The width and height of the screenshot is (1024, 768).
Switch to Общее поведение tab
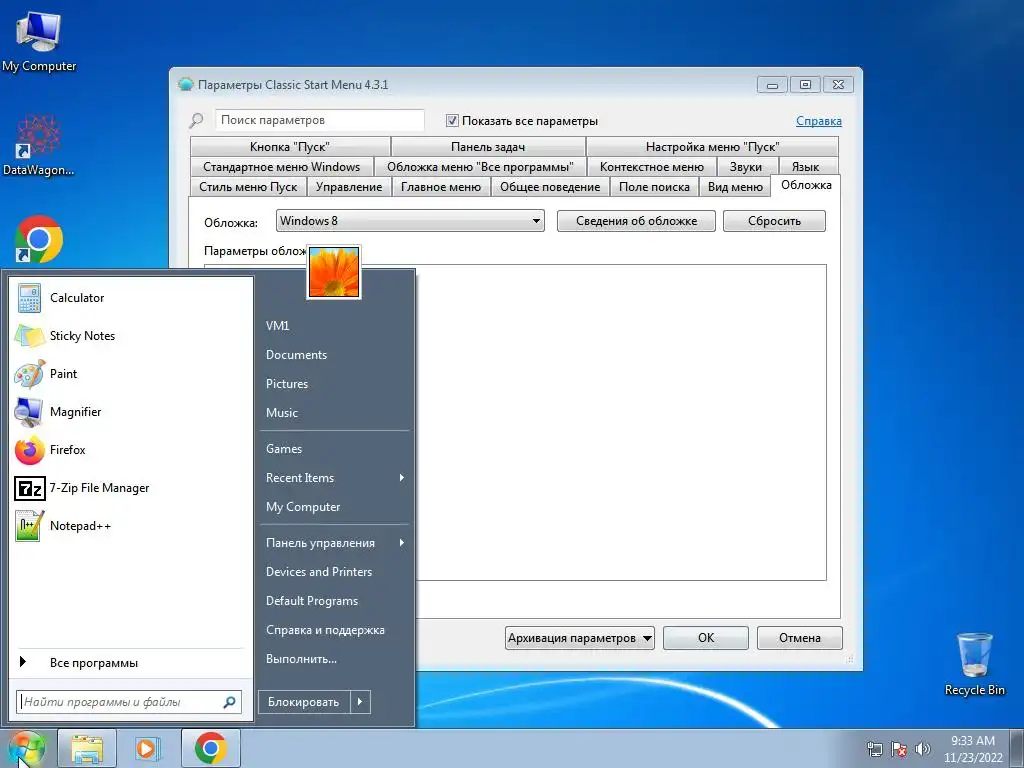click(x=550, y=187)
